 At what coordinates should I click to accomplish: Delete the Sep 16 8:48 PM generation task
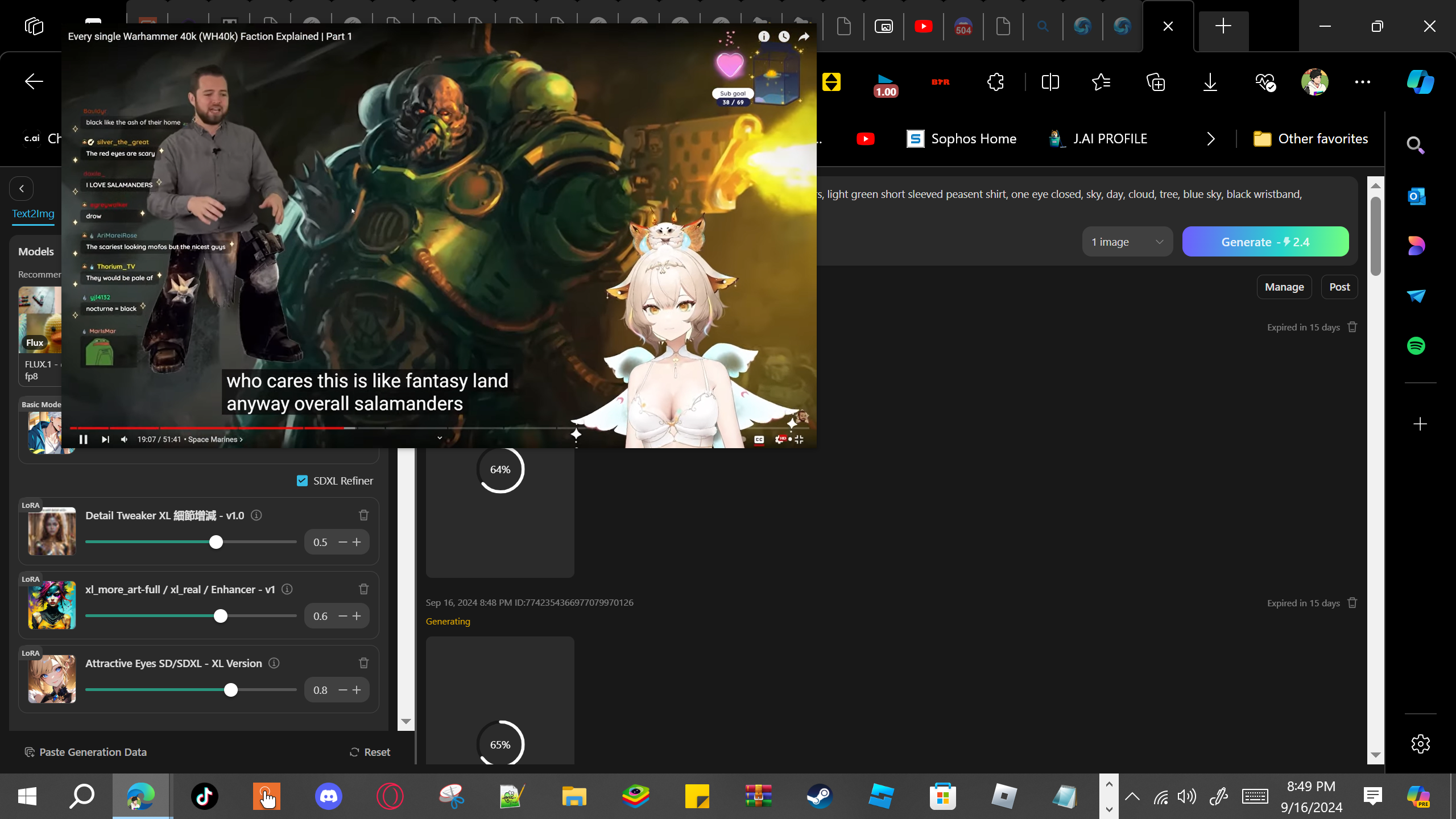(1352, 603)
